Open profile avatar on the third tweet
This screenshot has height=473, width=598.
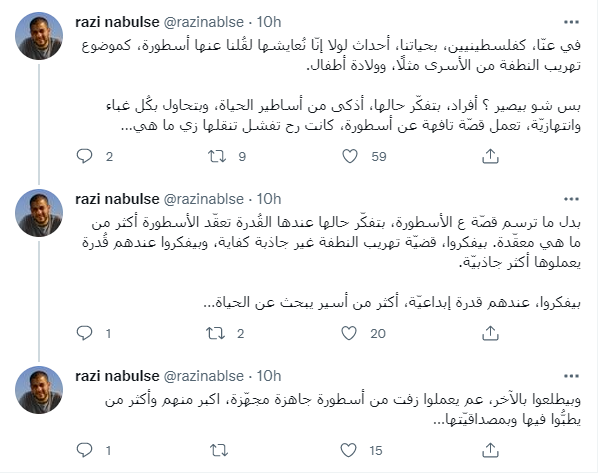point(39,390)
